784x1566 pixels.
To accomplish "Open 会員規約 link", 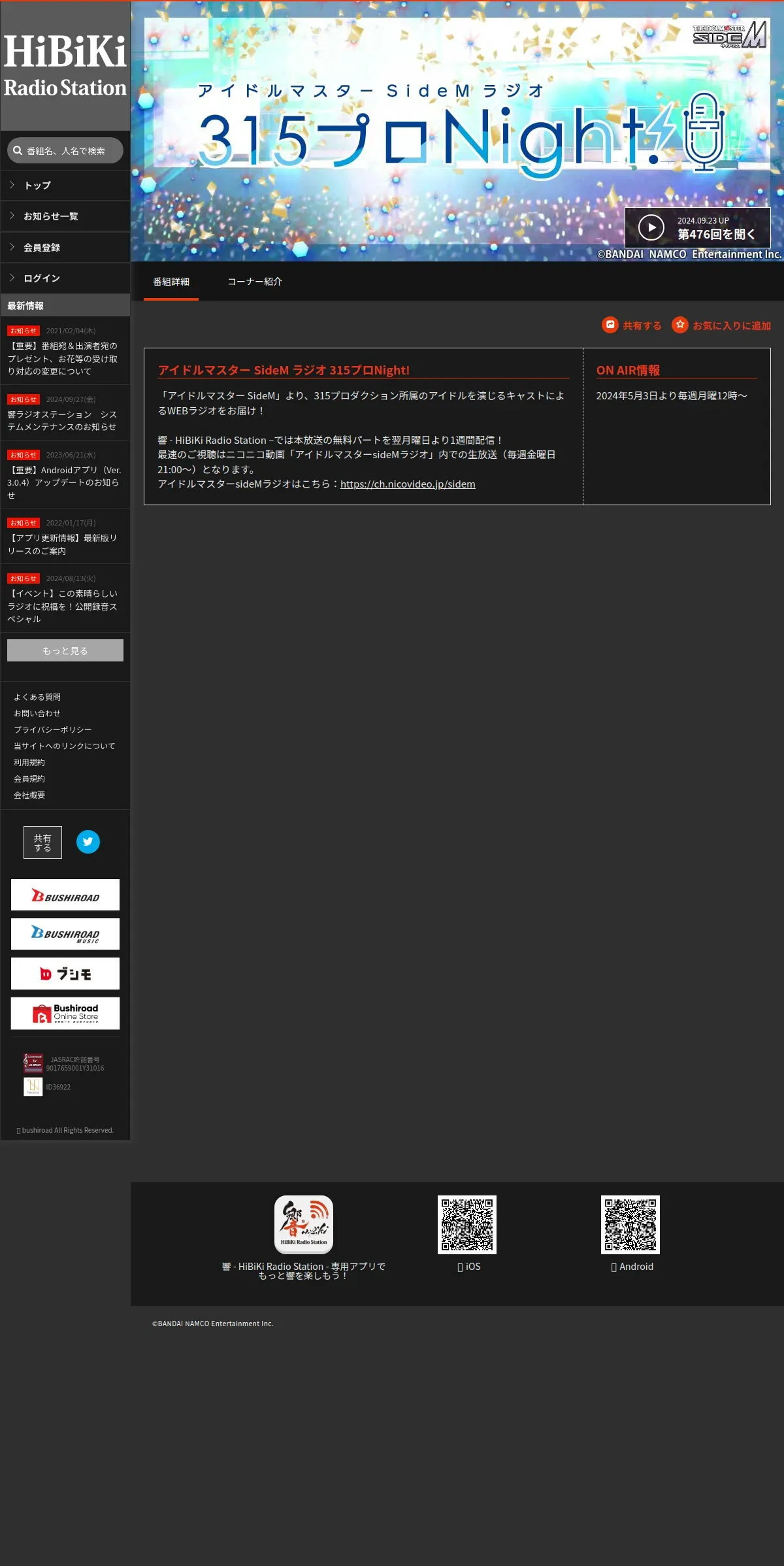I will tap(29, 779).
